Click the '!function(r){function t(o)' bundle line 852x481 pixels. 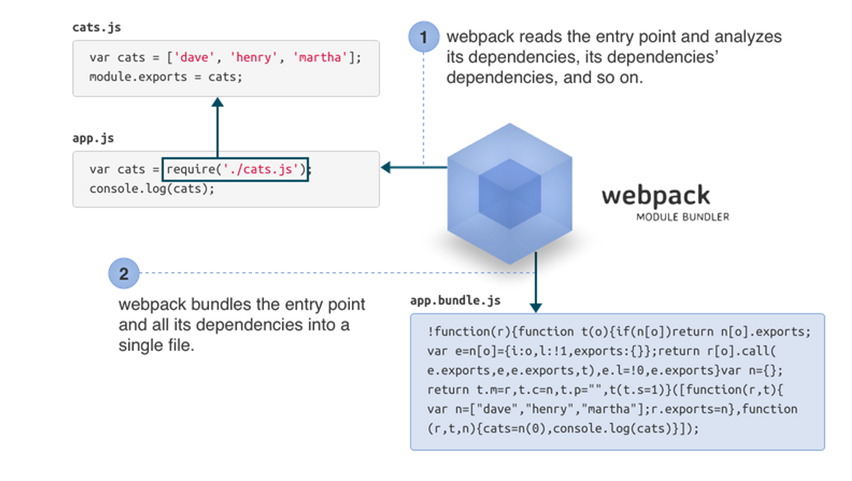pyautogui.click(x=619, y=332)
